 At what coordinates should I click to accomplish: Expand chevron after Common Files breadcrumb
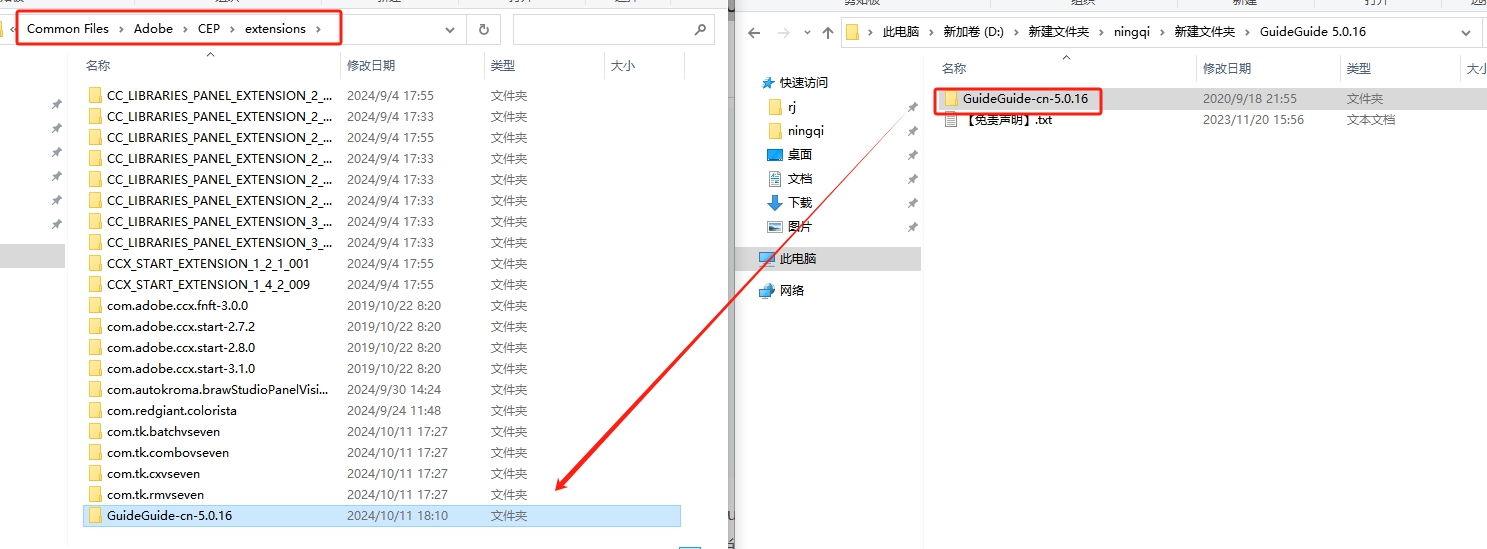click(122, 29)
